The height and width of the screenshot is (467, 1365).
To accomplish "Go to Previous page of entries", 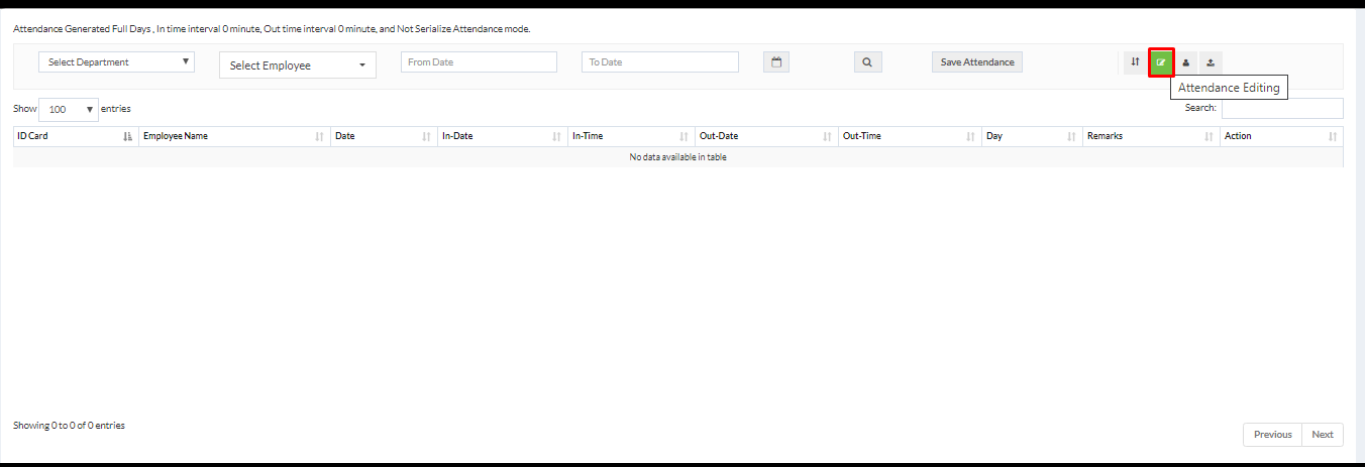I will coord(1272,434).
